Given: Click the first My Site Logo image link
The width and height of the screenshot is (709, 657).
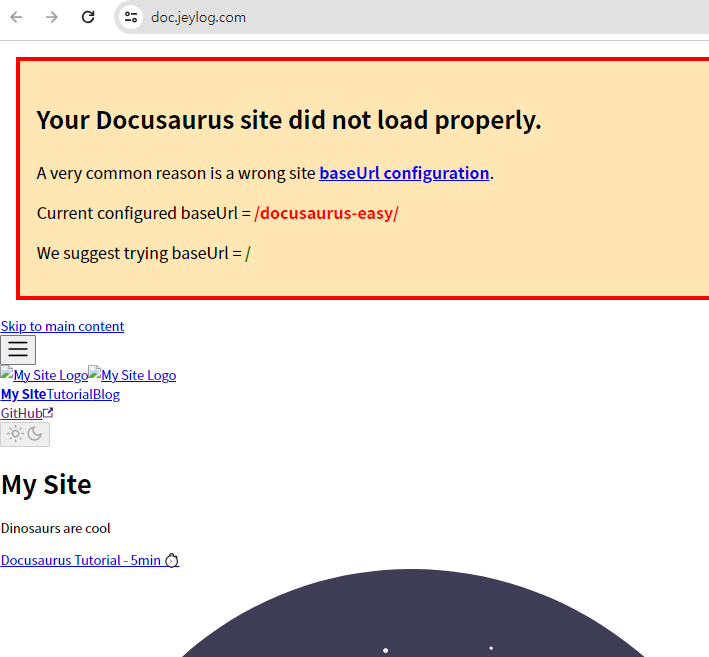Looking at the screenshot, I should pyautogui.click(x=44, y=375).
